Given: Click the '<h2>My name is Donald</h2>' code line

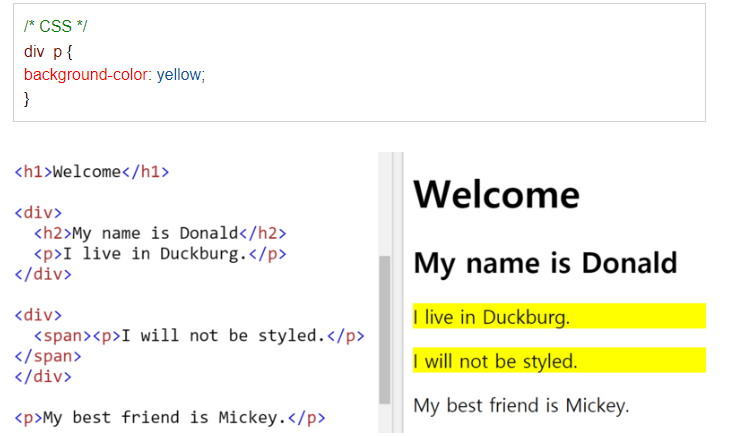Looking at the screenshot, I should coord(160,233).
